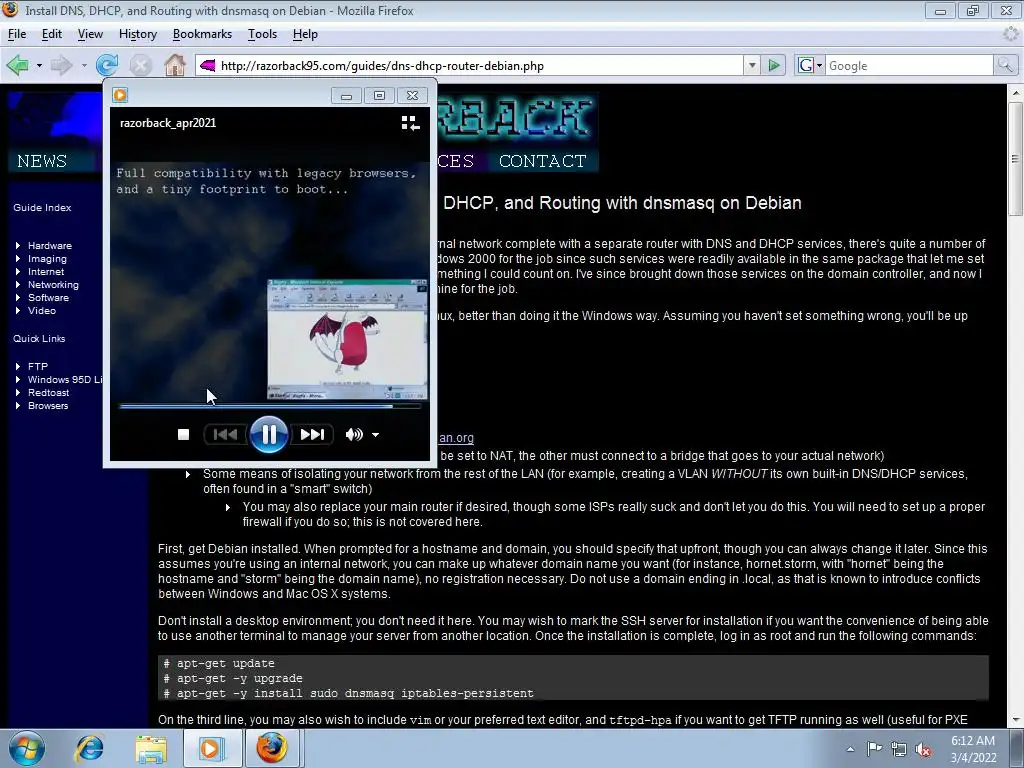1024x768 pixels.
Task: Open the Tools menu
Action: pyautogui.click(x=263, y=34)
